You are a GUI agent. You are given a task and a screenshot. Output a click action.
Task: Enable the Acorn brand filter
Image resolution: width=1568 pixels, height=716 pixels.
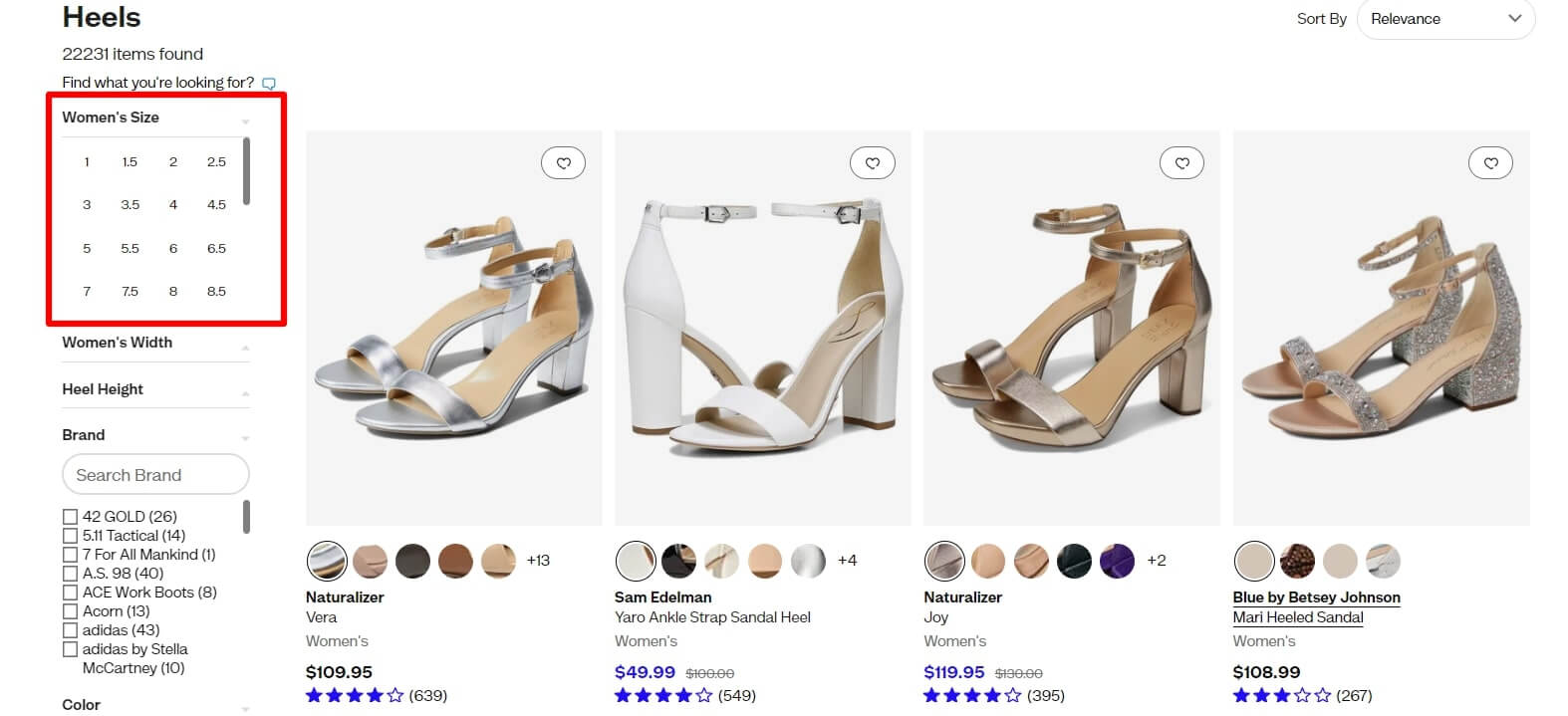click(x=70, y=610)
